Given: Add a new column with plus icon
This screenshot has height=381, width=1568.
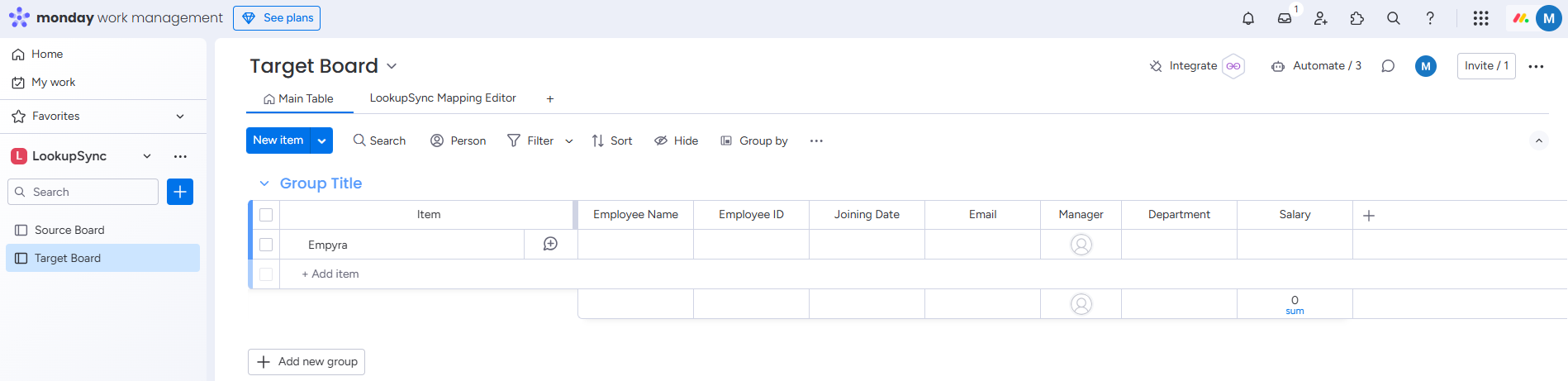Looking at the screenshot, I should pos(1369,215).
